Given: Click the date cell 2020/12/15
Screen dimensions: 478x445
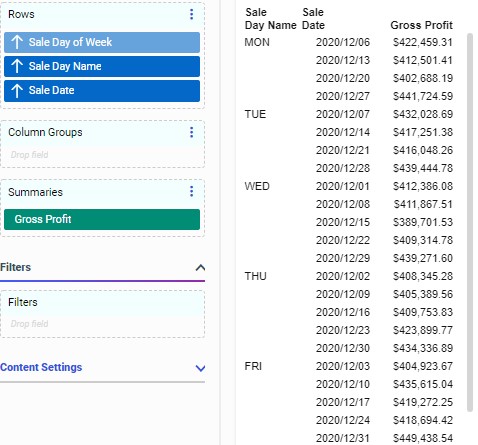Looking at the screenshot, I should pos(343,222).
